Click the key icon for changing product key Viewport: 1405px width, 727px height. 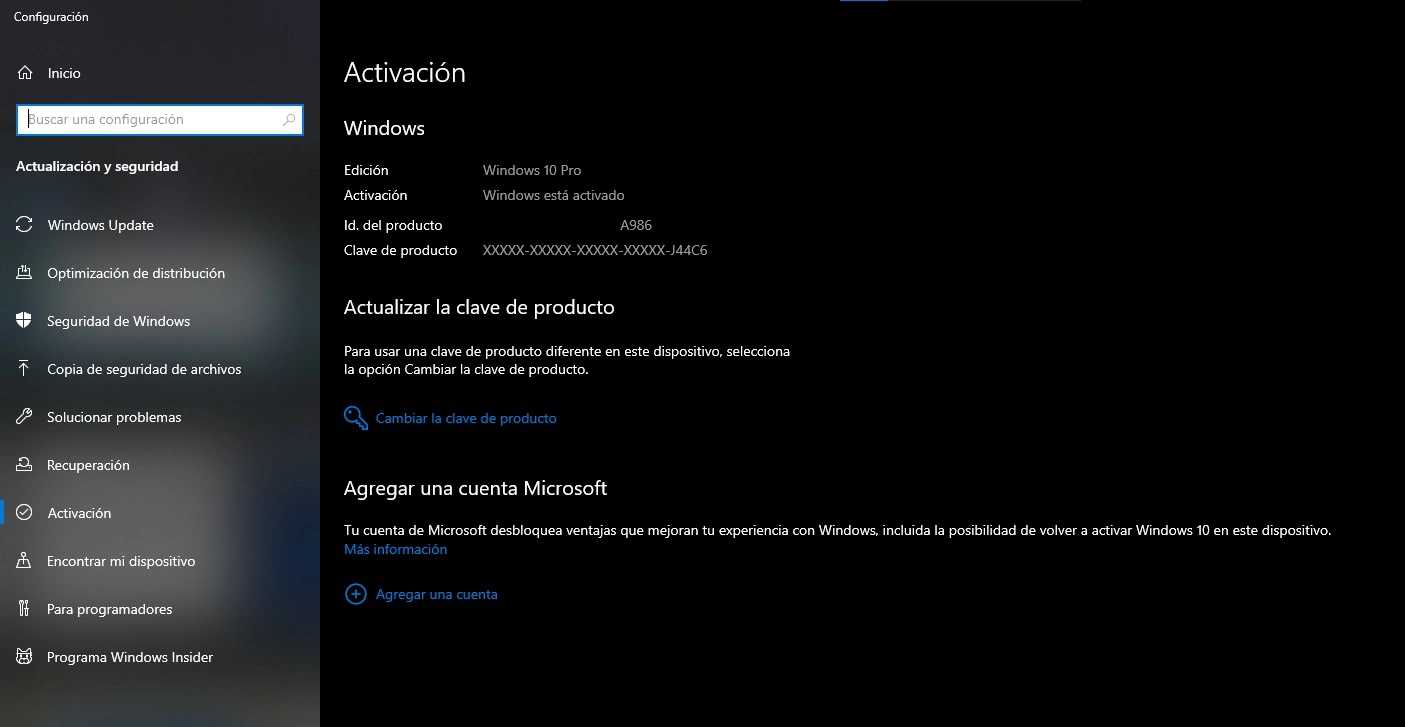pos(356,418)
